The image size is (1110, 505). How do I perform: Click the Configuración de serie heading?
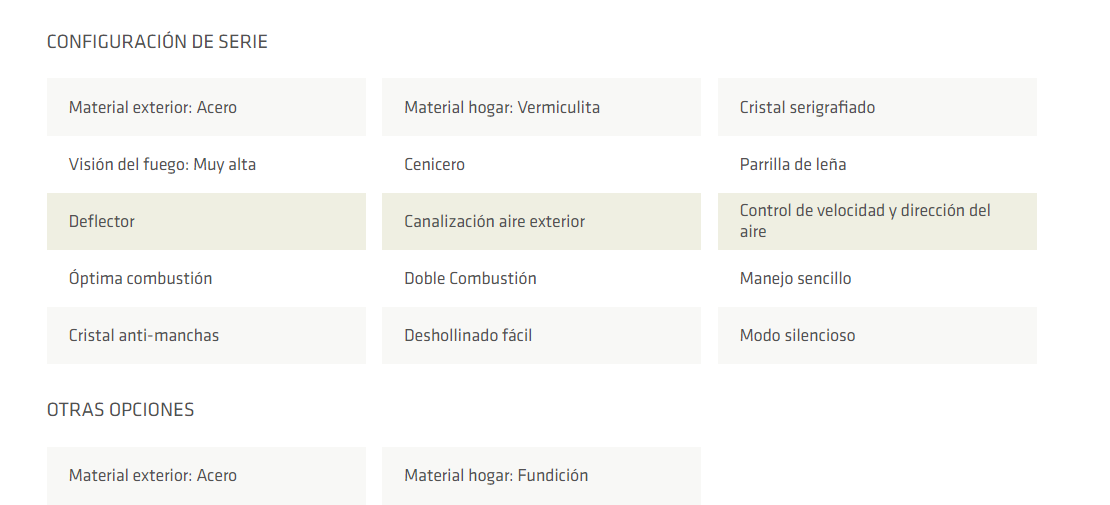(x=157, y=42)
